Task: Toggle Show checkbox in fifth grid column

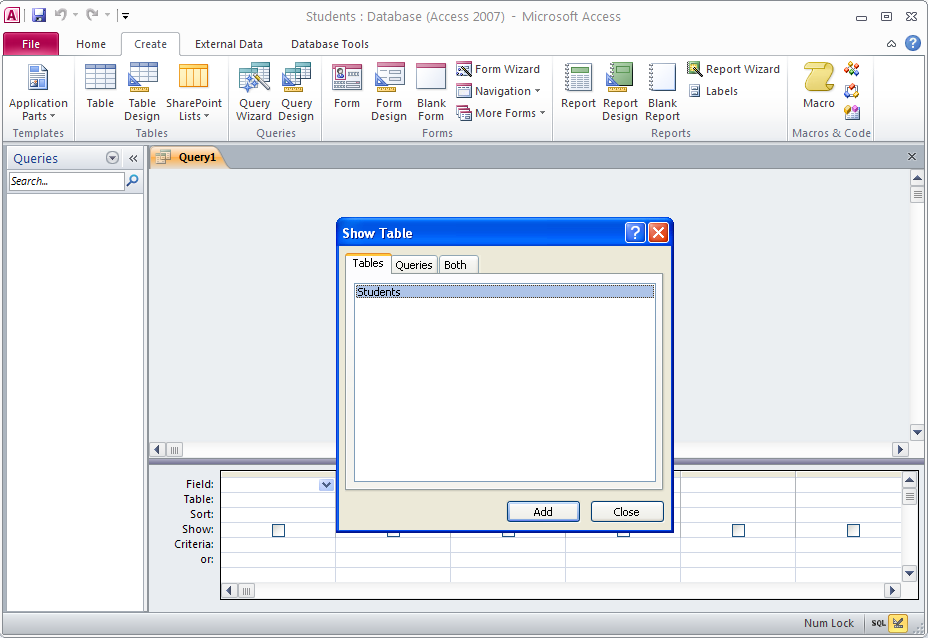Action: click(738, 530)
